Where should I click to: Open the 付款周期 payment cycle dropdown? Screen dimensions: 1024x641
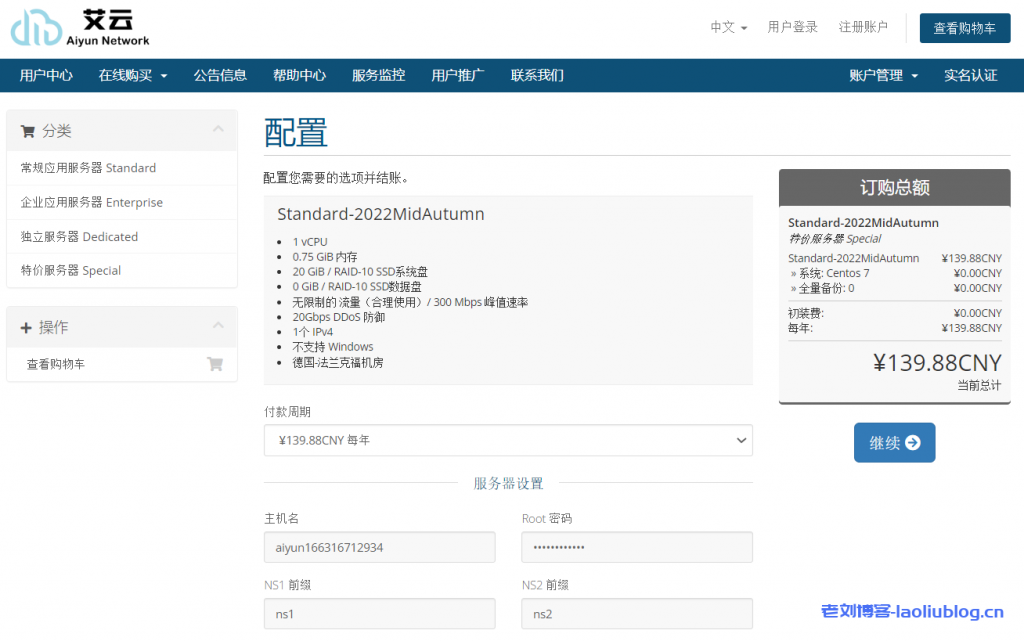(508, 440)
